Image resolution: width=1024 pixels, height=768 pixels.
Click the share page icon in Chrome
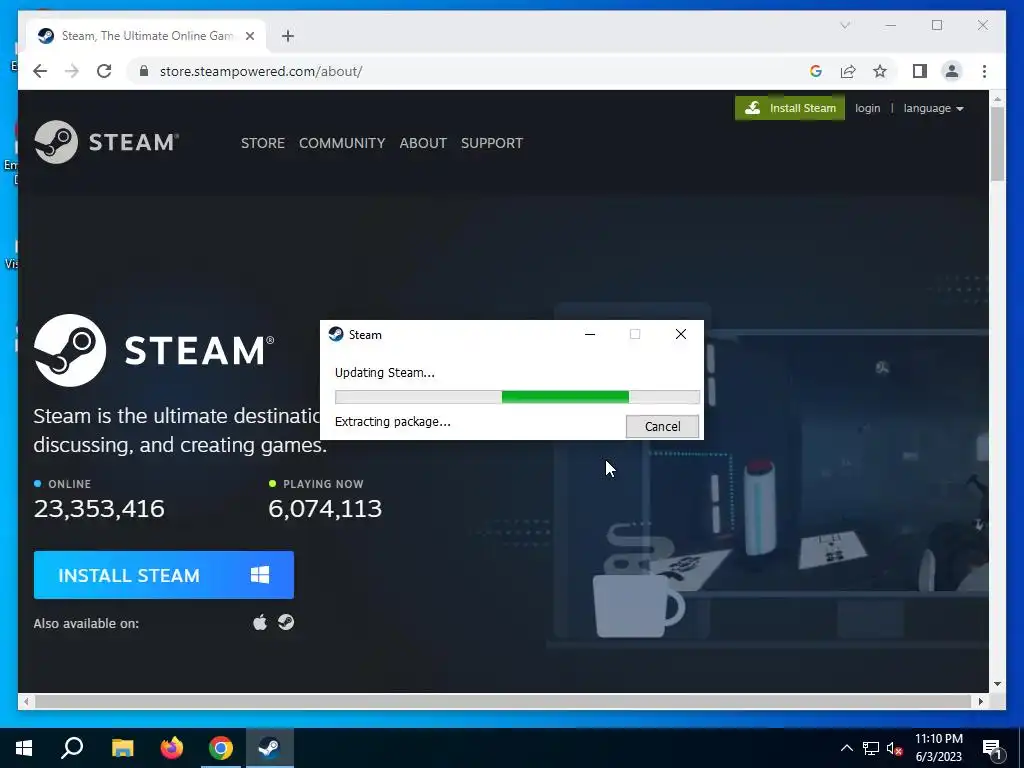click(848, 71)
